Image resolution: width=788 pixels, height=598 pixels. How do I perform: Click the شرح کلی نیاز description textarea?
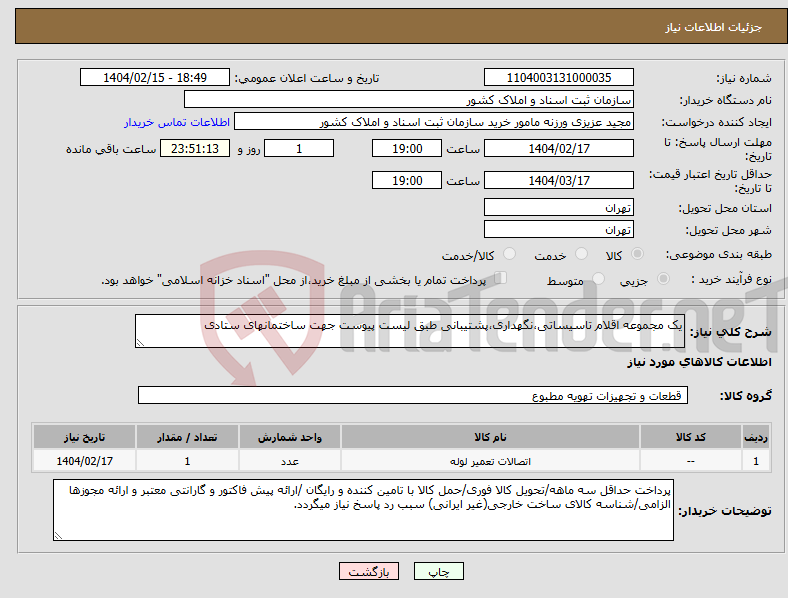click(410, 331)
